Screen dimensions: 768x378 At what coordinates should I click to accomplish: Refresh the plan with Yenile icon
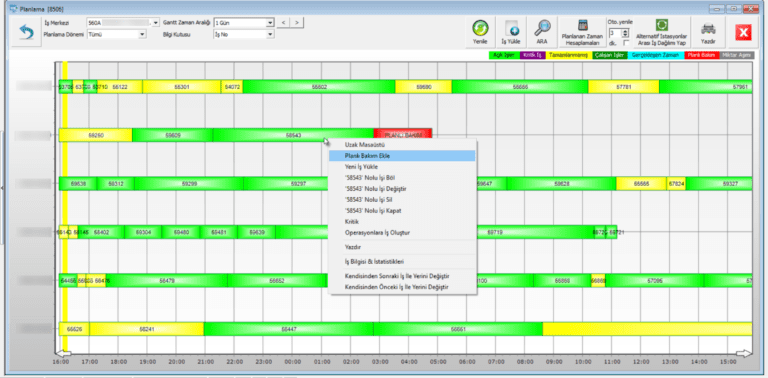(480, 32)
